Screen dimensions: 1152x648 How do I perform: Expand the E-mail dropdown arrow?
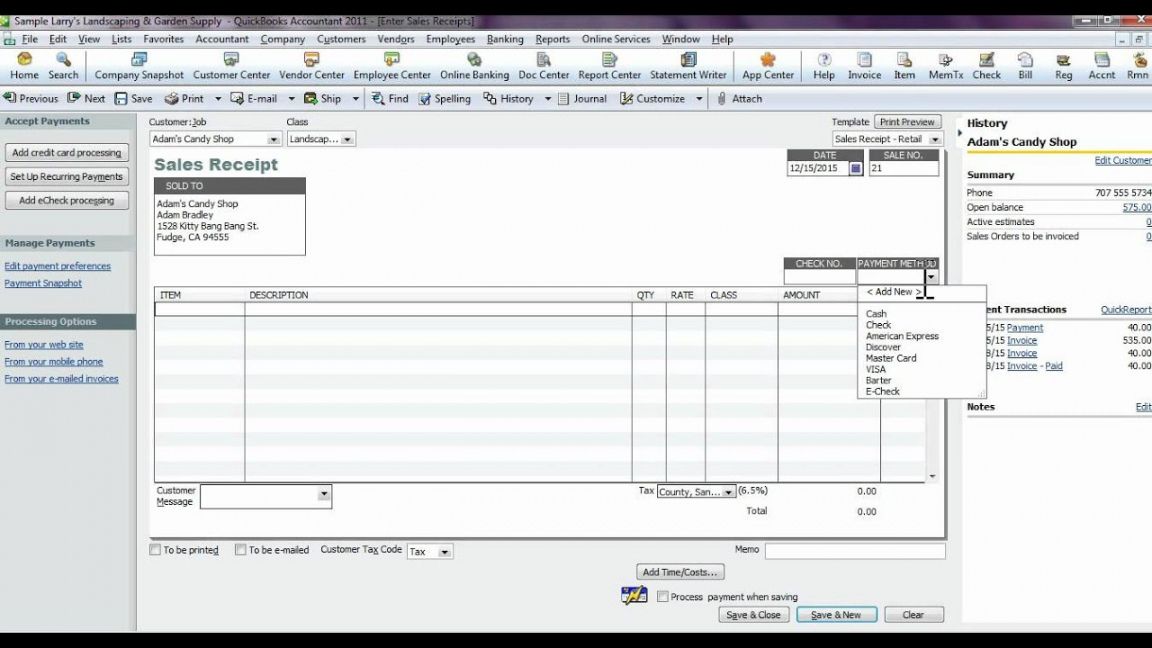(291, 98)
